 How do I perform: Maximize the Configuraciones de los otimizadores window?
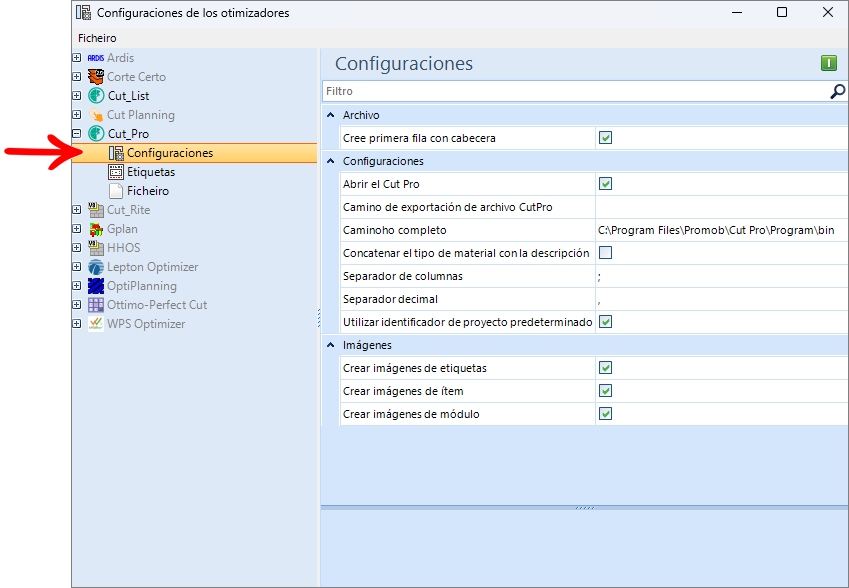(782, 12)
